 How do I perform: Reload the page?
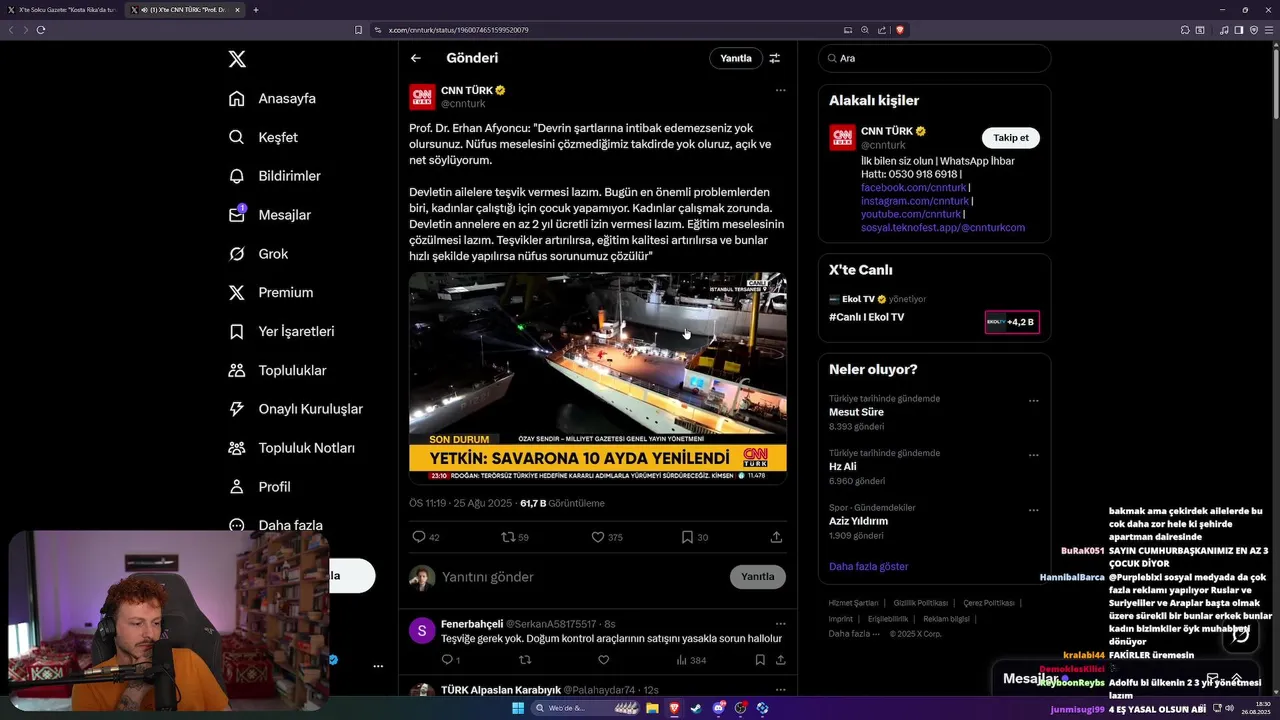click(41, 30)
